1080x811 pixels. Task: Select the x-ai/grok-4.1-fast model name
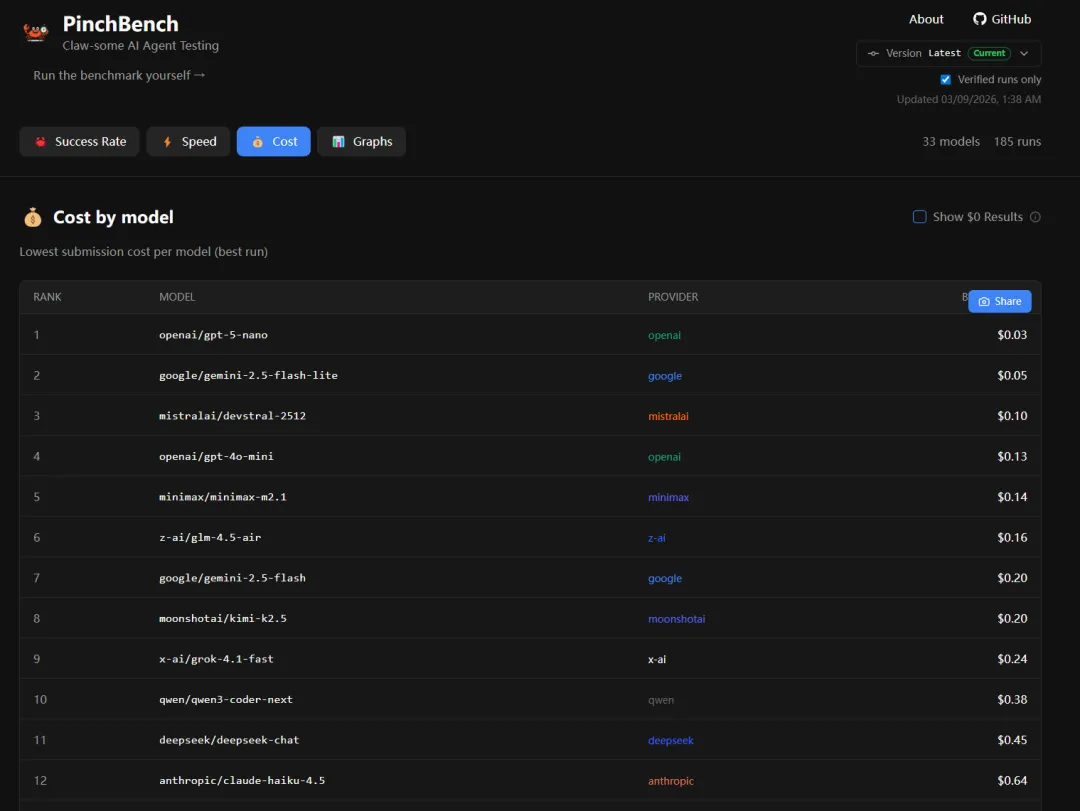click(x=216, y=659)
